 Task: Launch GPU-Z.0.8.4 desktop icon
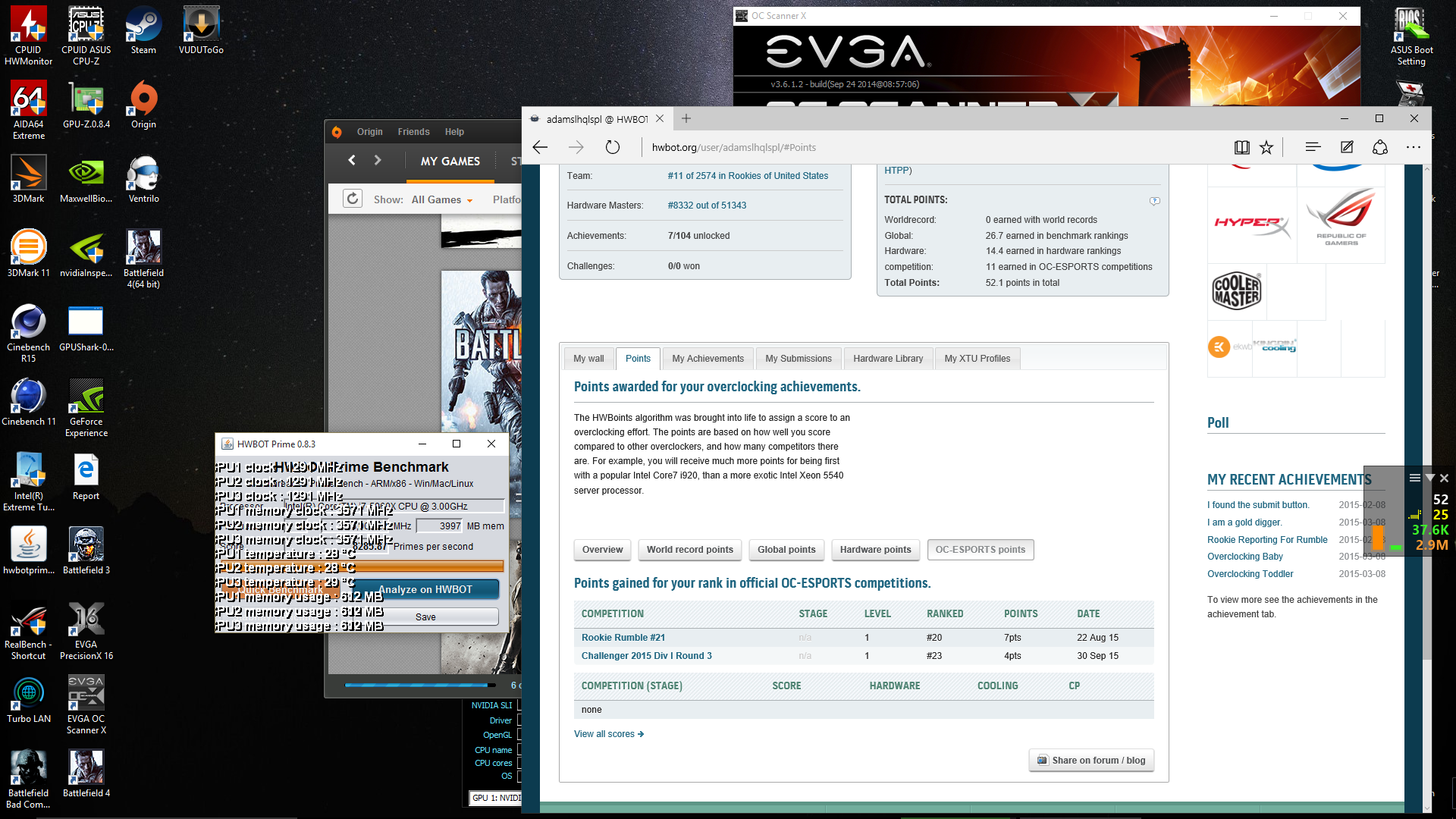pos(86,105)
